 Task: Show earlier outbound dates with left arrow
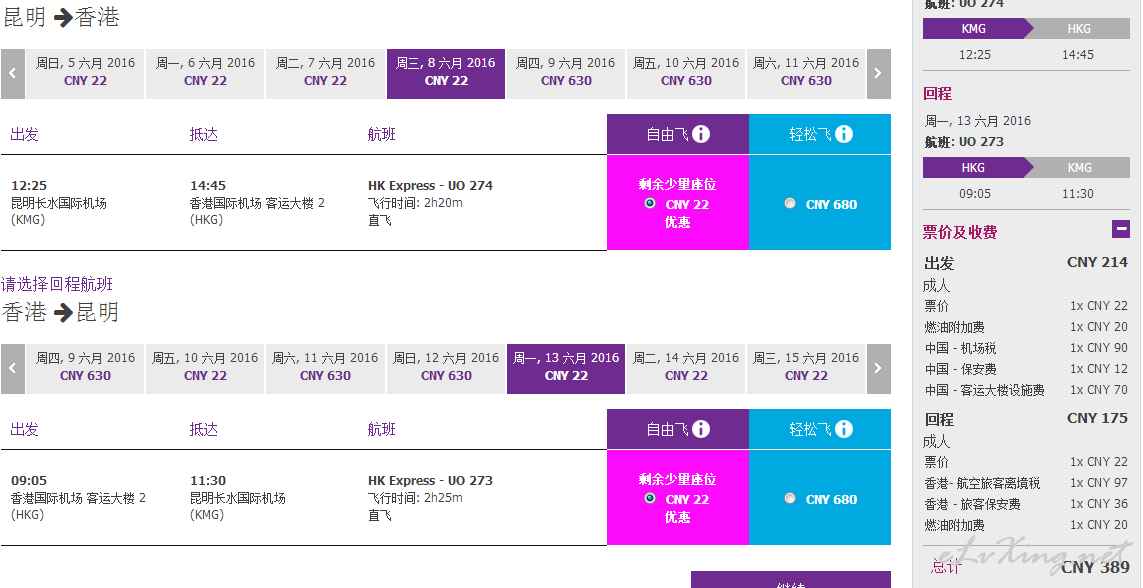[x=12, y=74]
